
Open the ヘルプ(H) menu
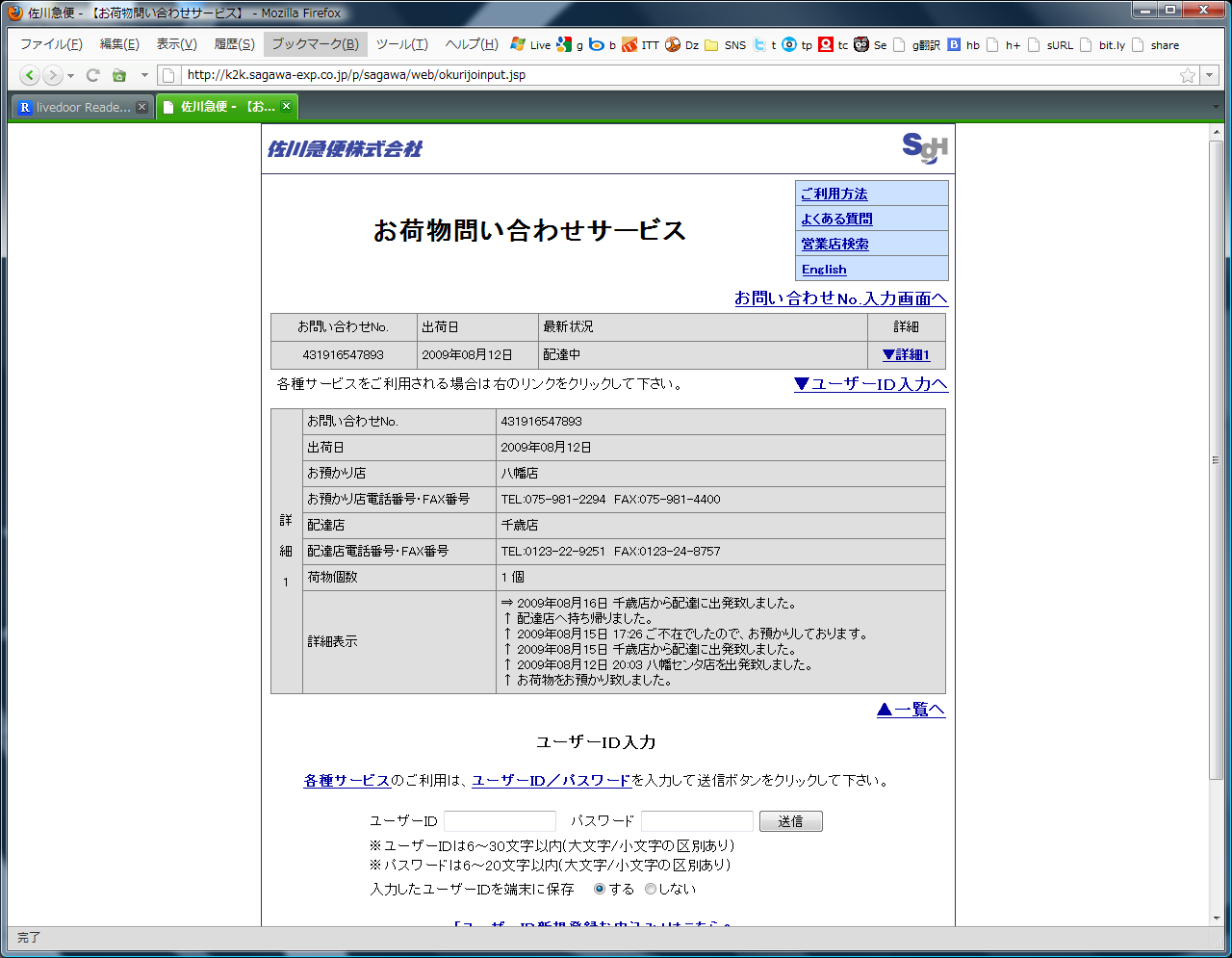471,44
